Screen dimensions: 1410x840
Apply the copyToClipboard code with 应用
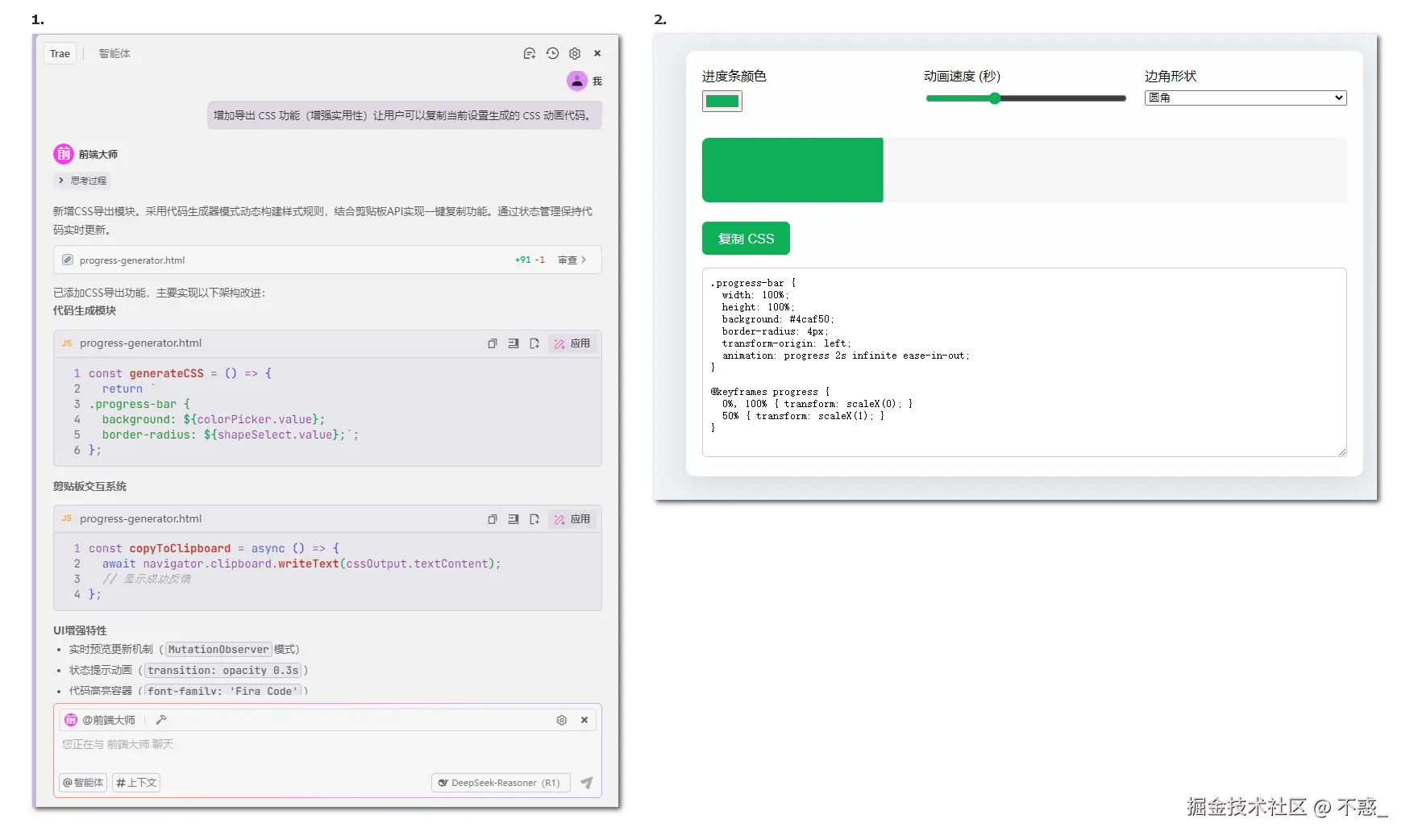click(572, 519)
